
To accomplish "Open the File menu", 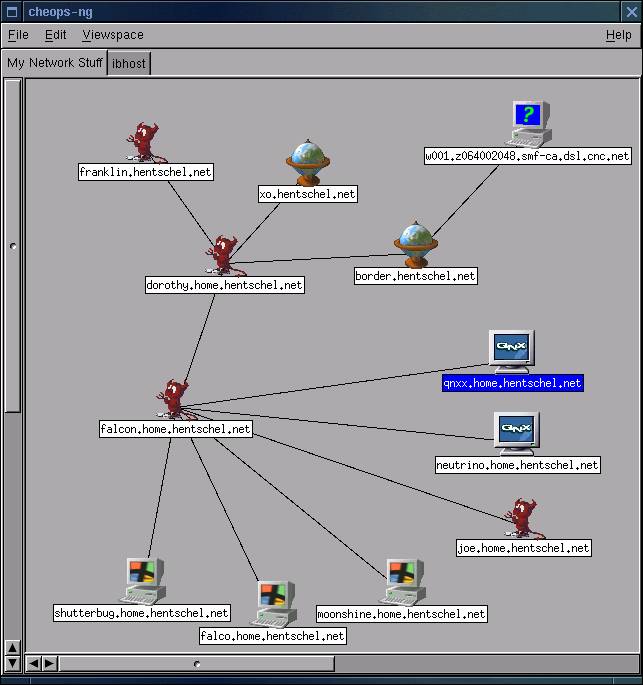I will pos(18,35).
